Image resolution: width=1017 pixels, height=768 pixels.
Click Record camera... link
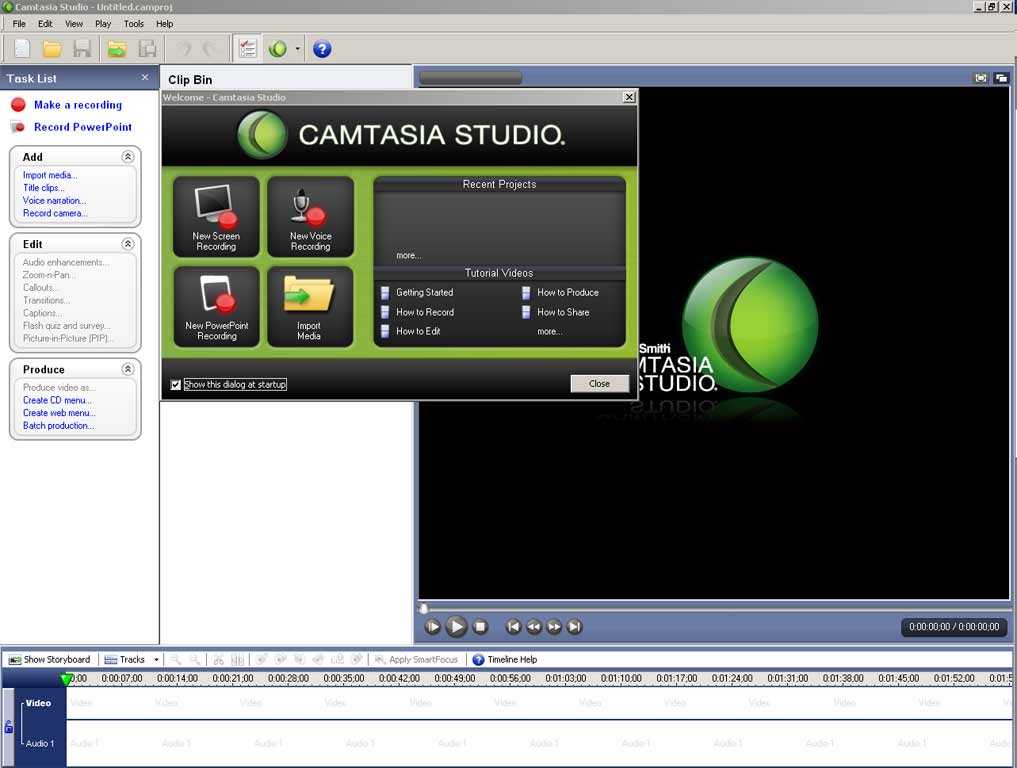[55, 213]
